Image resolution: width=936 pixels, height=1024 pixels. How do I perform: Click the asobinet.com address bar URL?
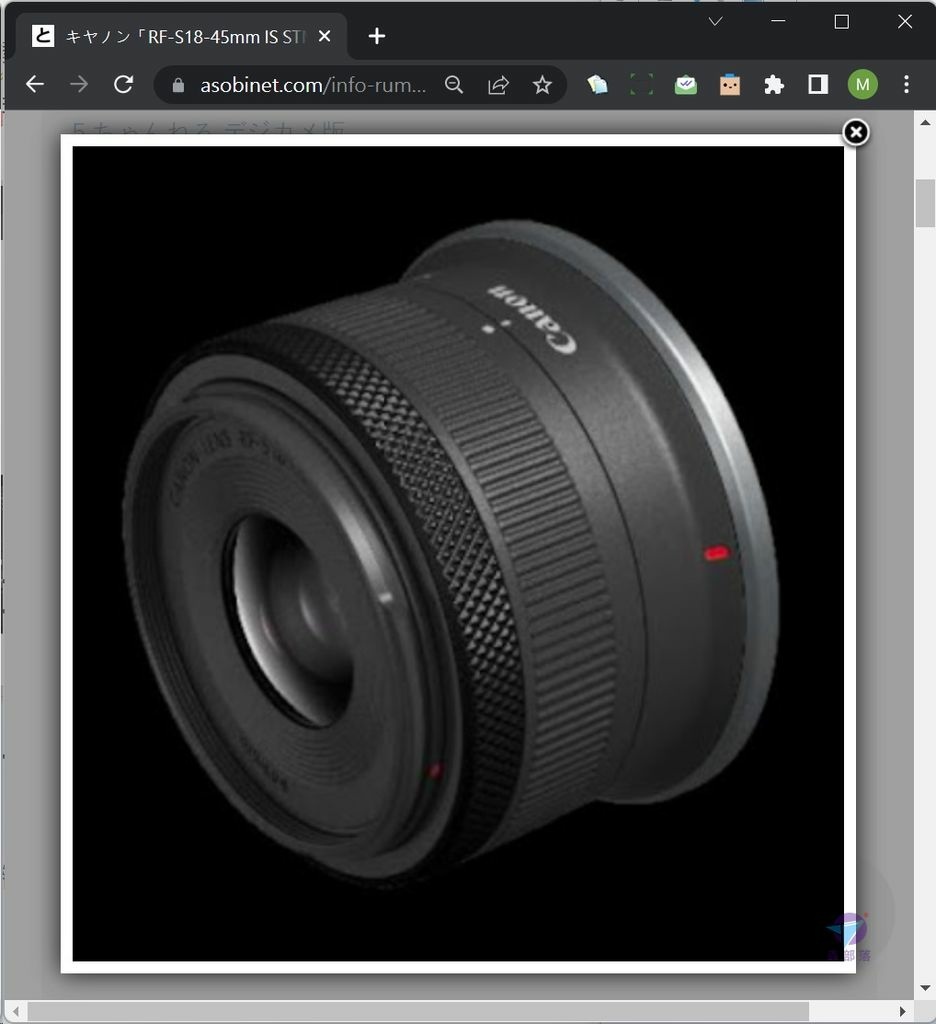pos(313,85)
